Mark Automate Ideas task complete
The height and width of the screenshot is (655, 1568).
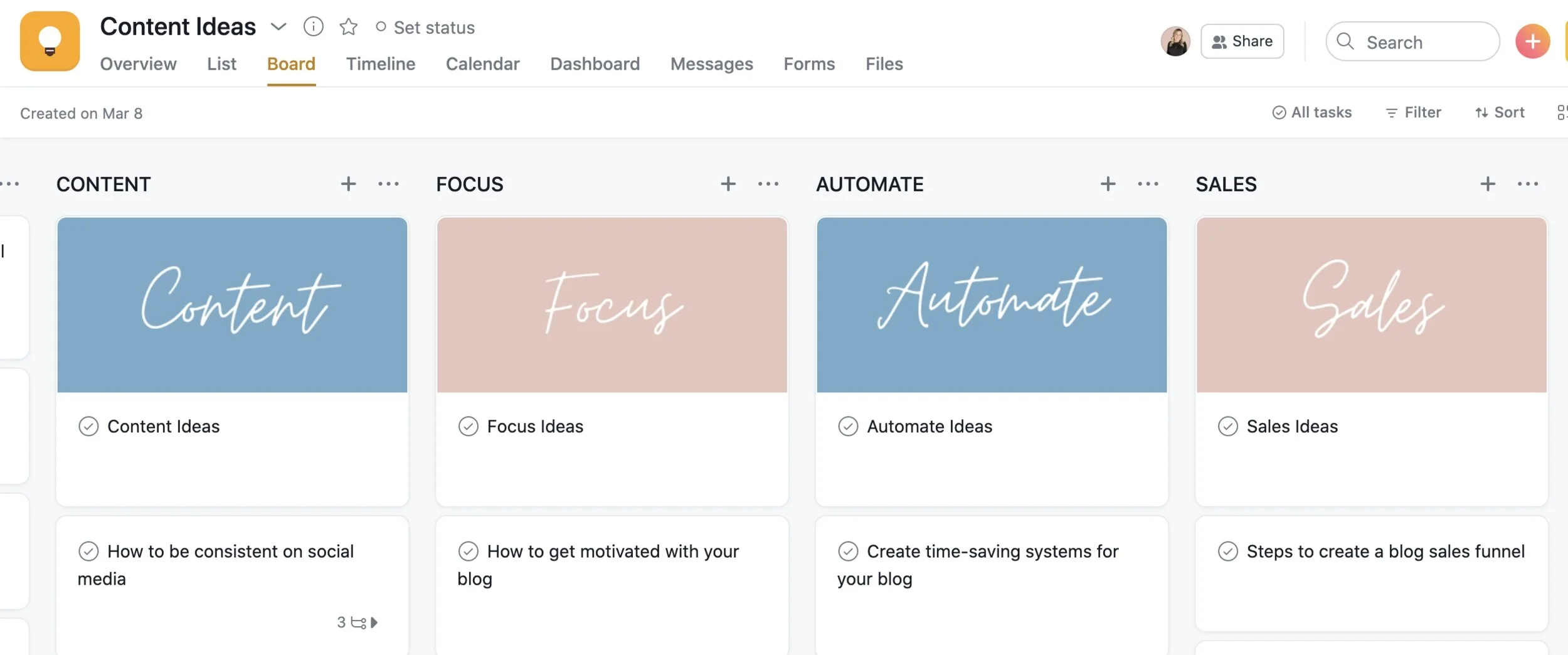click(848, 427)
